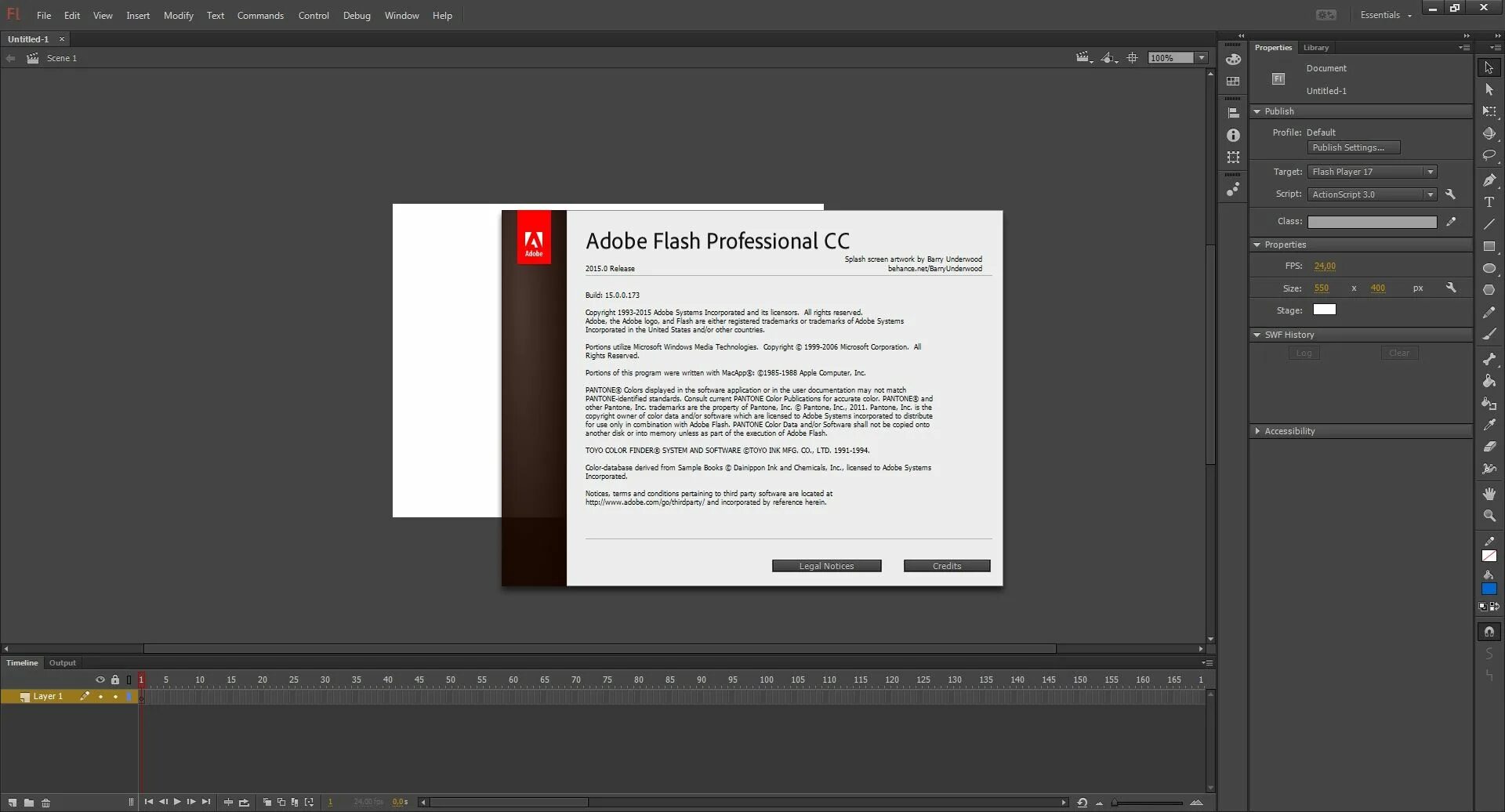Viewport: 1505px width, 812px height.
Task: Toggle Layer 1 visibility dot
Action: (100, 697)
